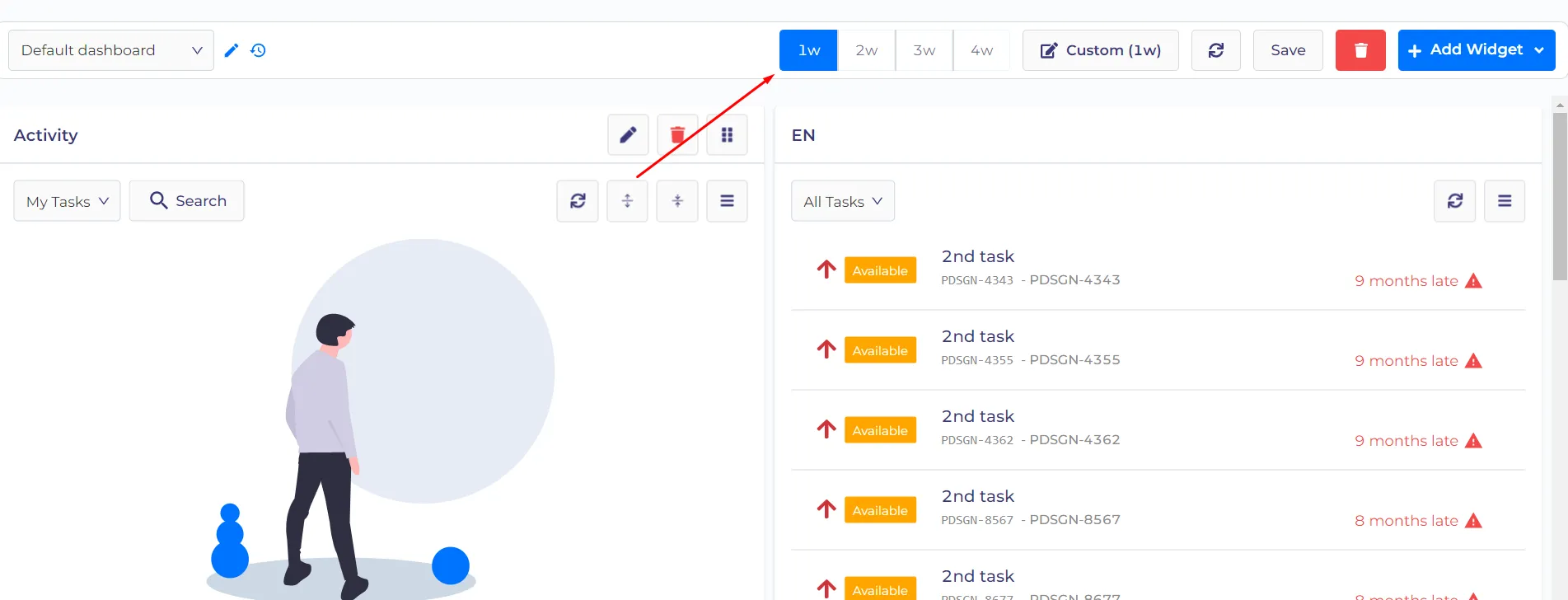Switch to the 2w time range
This screenshot has height=600, width=1568.
coord(867,50)
